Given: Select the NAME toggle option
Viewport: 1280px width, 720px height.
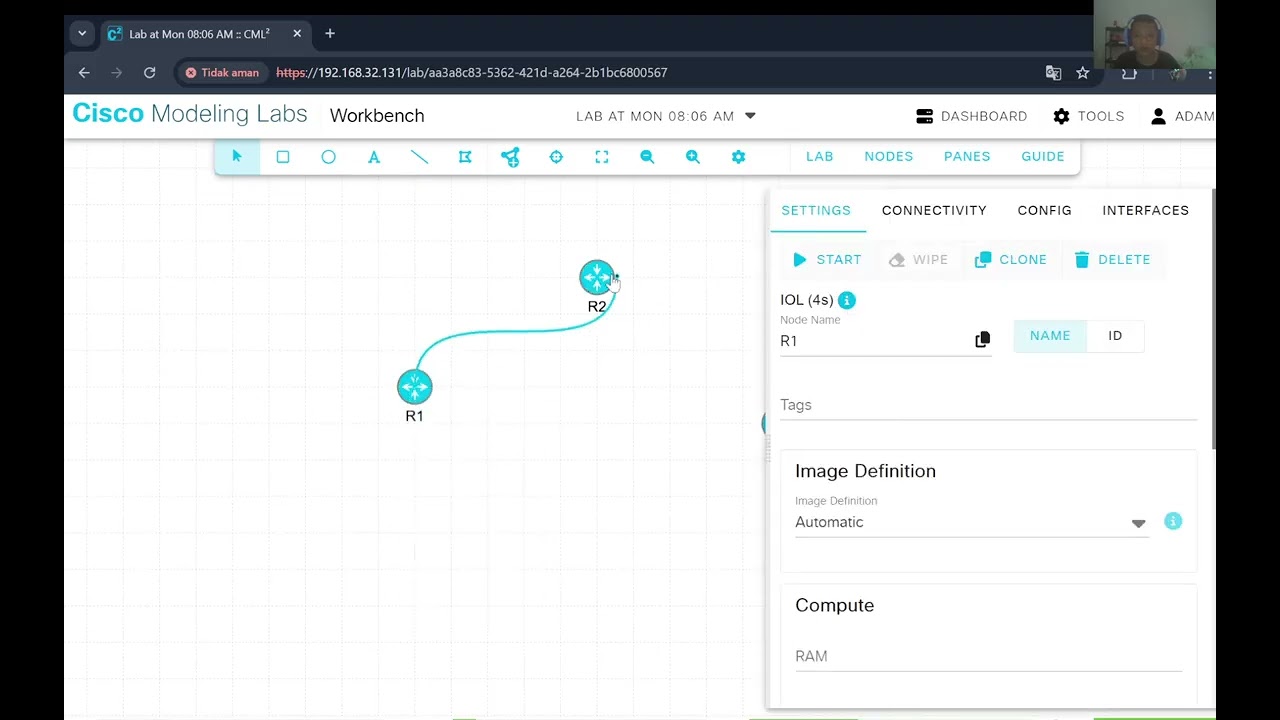Looking at the screenshot, I should click(x=1050, y=336).
